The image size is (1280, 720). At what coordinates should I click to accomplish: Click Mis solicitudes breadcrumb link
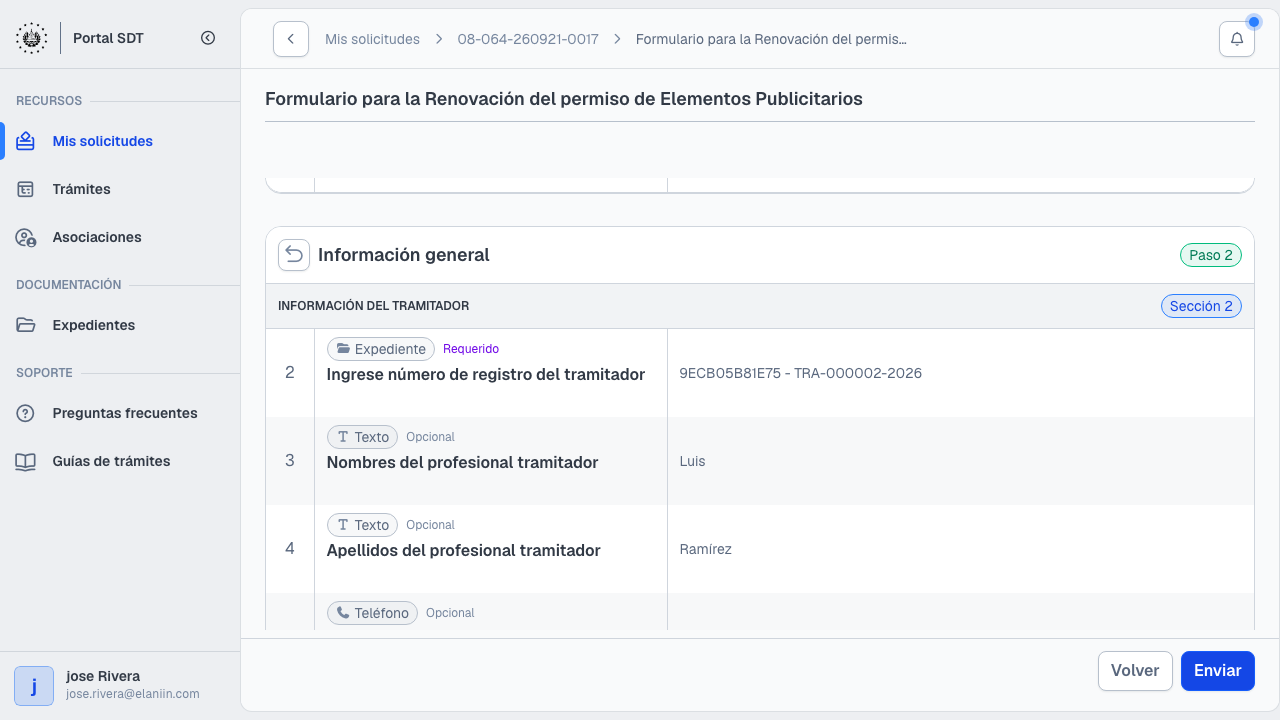372,39
